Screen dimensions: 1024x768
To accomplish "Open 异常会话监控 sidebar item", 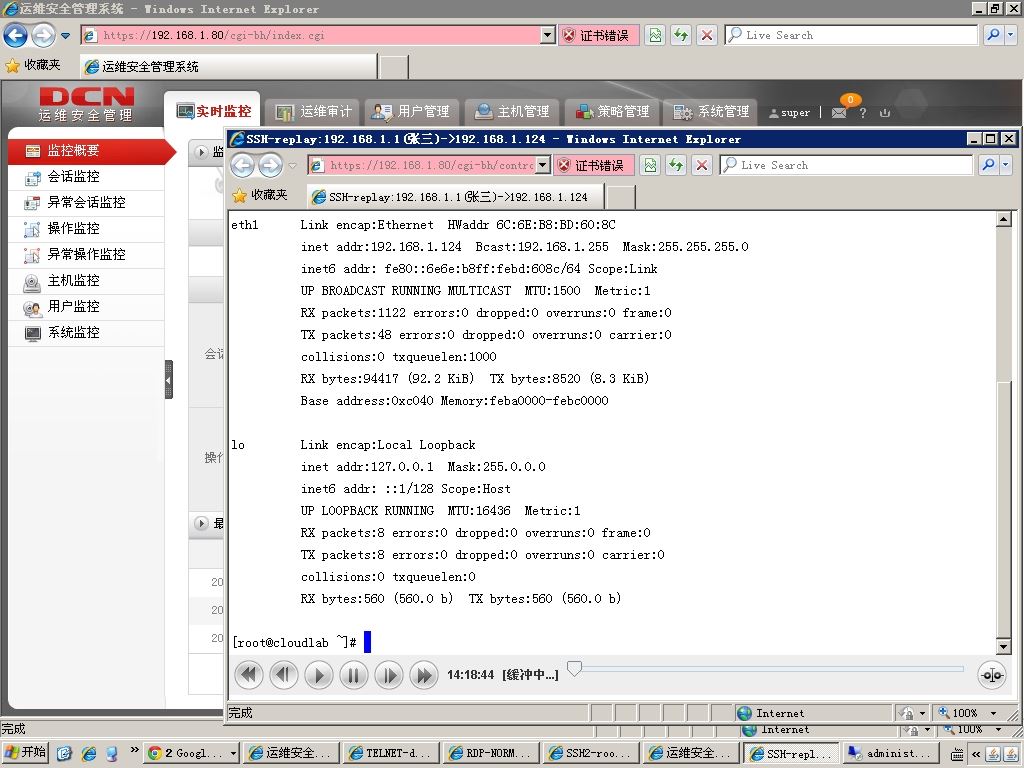I will pos(87,202).
